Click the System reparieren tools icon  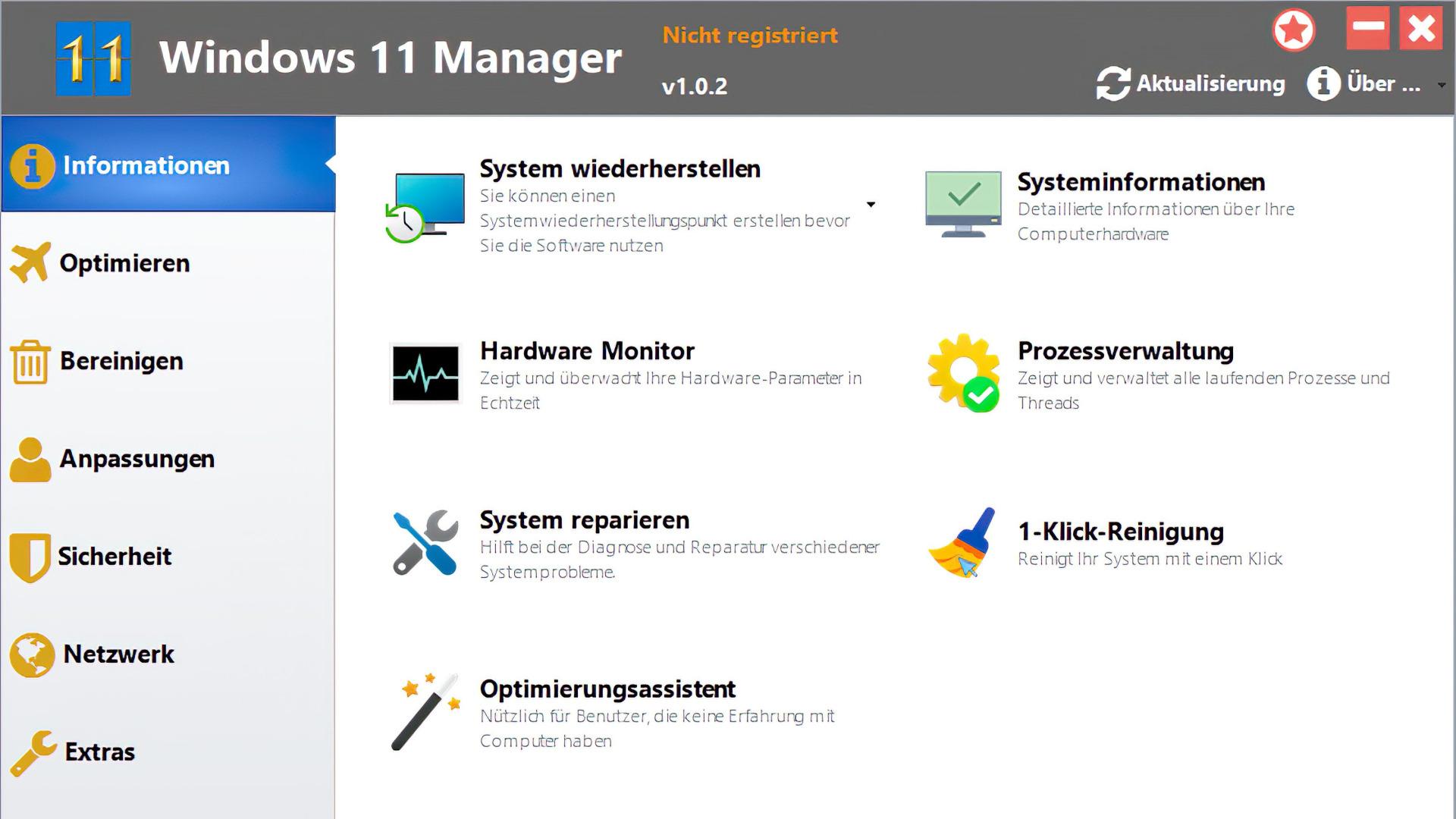pyautogui.click(x=425, y=542)
